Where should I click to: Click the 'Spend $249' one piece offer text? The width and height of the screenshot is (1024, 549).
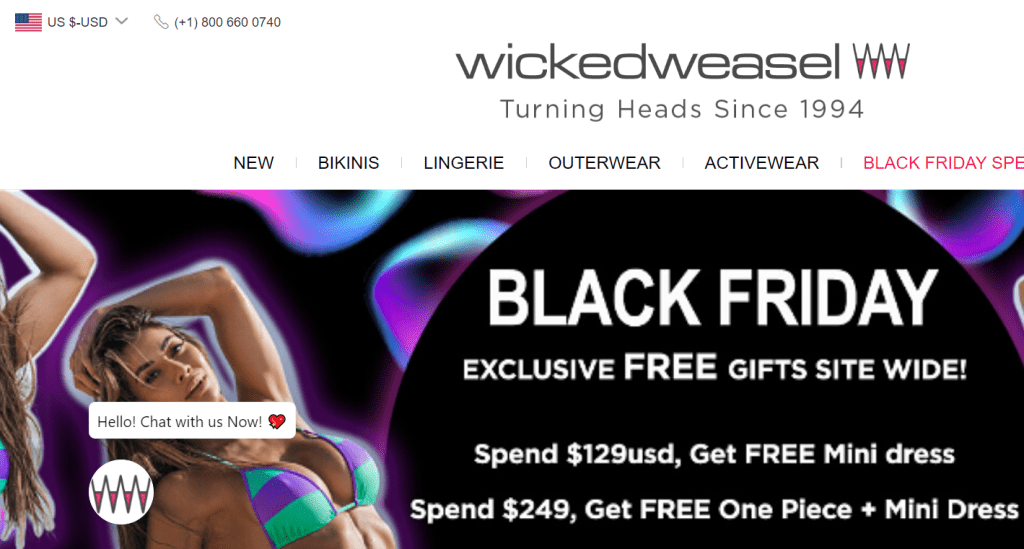point(714,509)
